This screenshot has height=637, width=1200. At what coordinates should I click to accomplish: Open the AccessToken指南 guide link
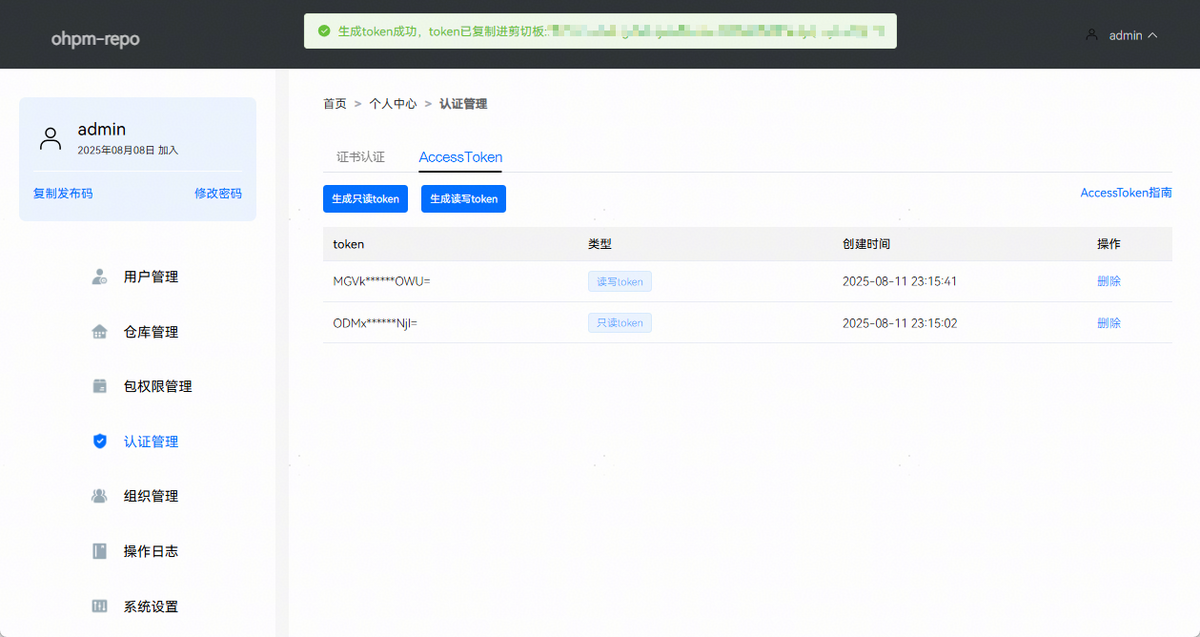pyautogui.click(x=1126, y=193)
